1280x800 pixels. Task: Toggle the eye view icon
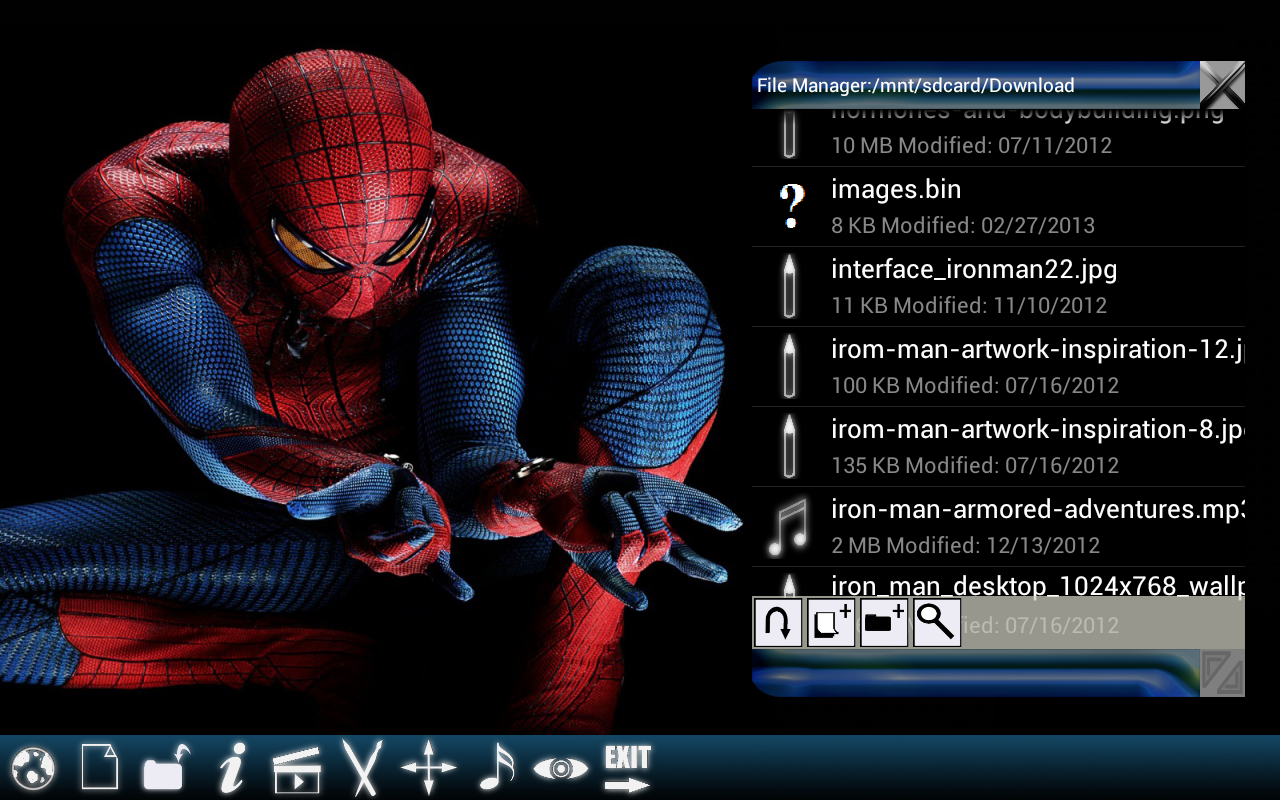[x=561, y=768]
